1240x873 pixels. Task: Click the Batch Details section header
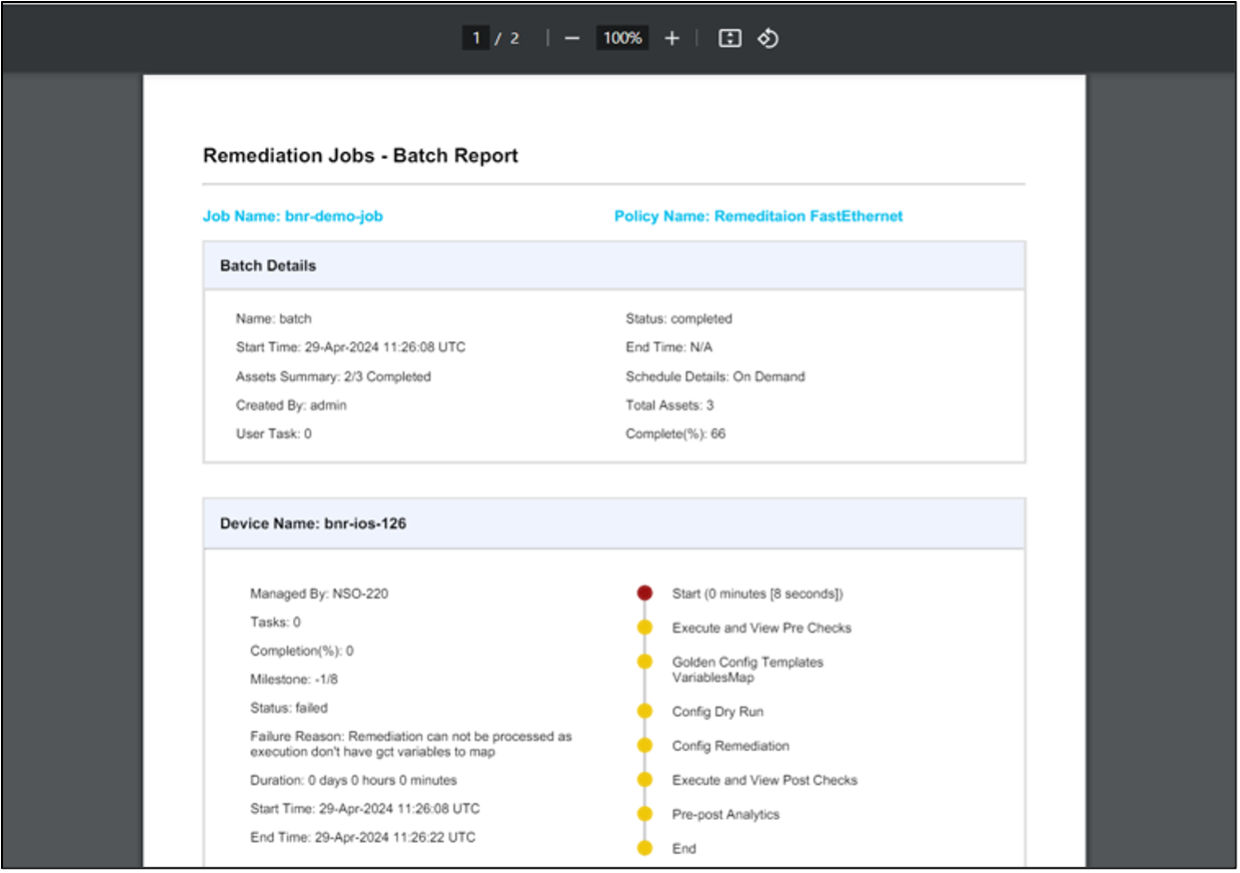pyautogui.click(x=268, y=266)
